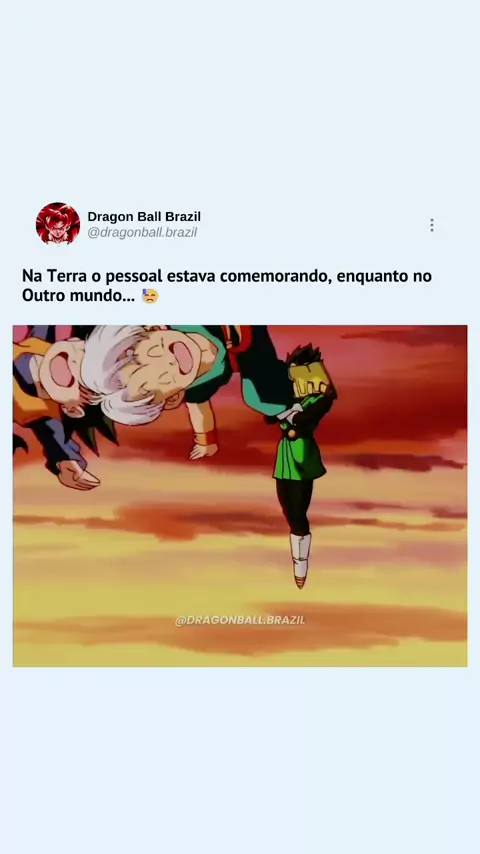480x854 pixels.
Task: Click the "Outro mundo..." caption text
Action: tap(78, 296)
